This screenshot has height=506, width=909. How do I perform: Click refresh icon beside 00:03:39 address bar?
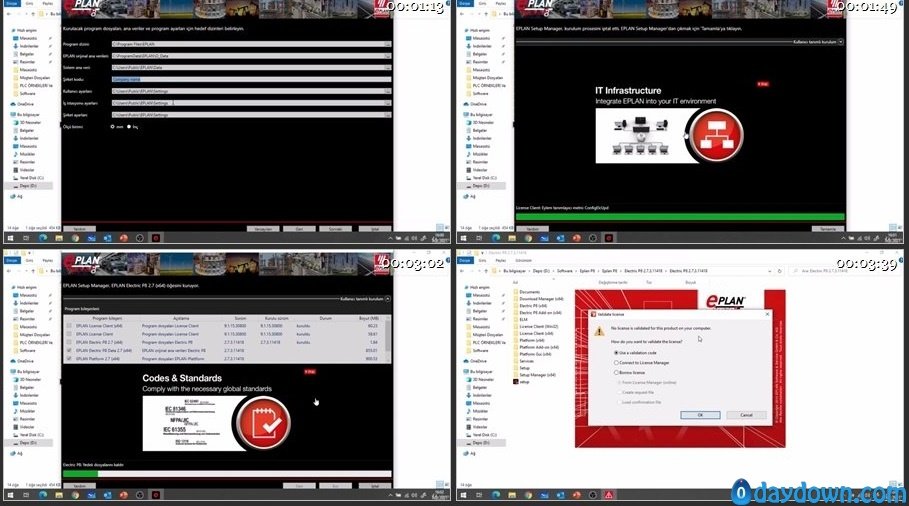click(780, 271)
